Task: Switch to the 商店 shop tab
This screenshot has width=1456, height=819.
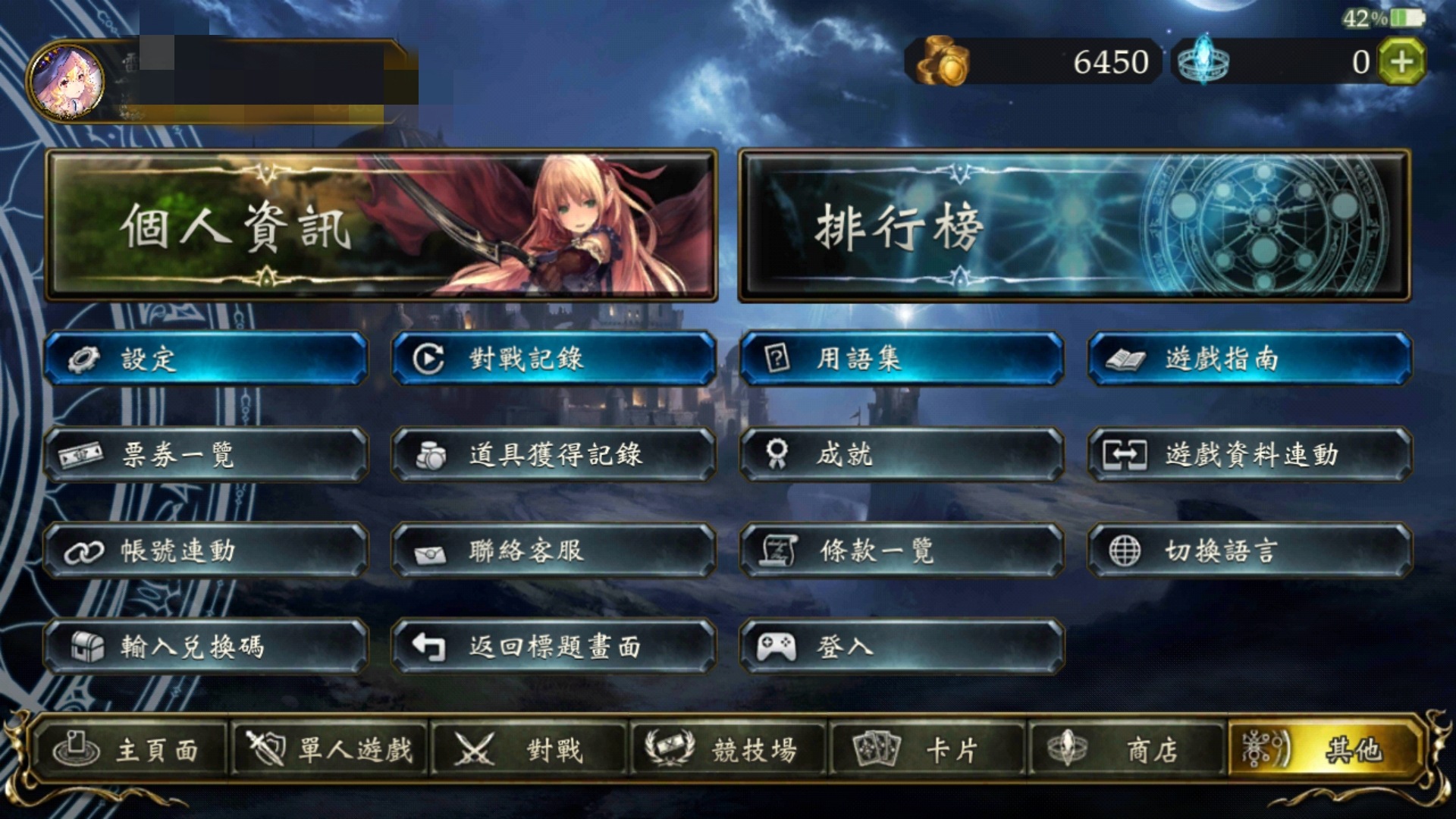Action: (x=1126, y=749)
